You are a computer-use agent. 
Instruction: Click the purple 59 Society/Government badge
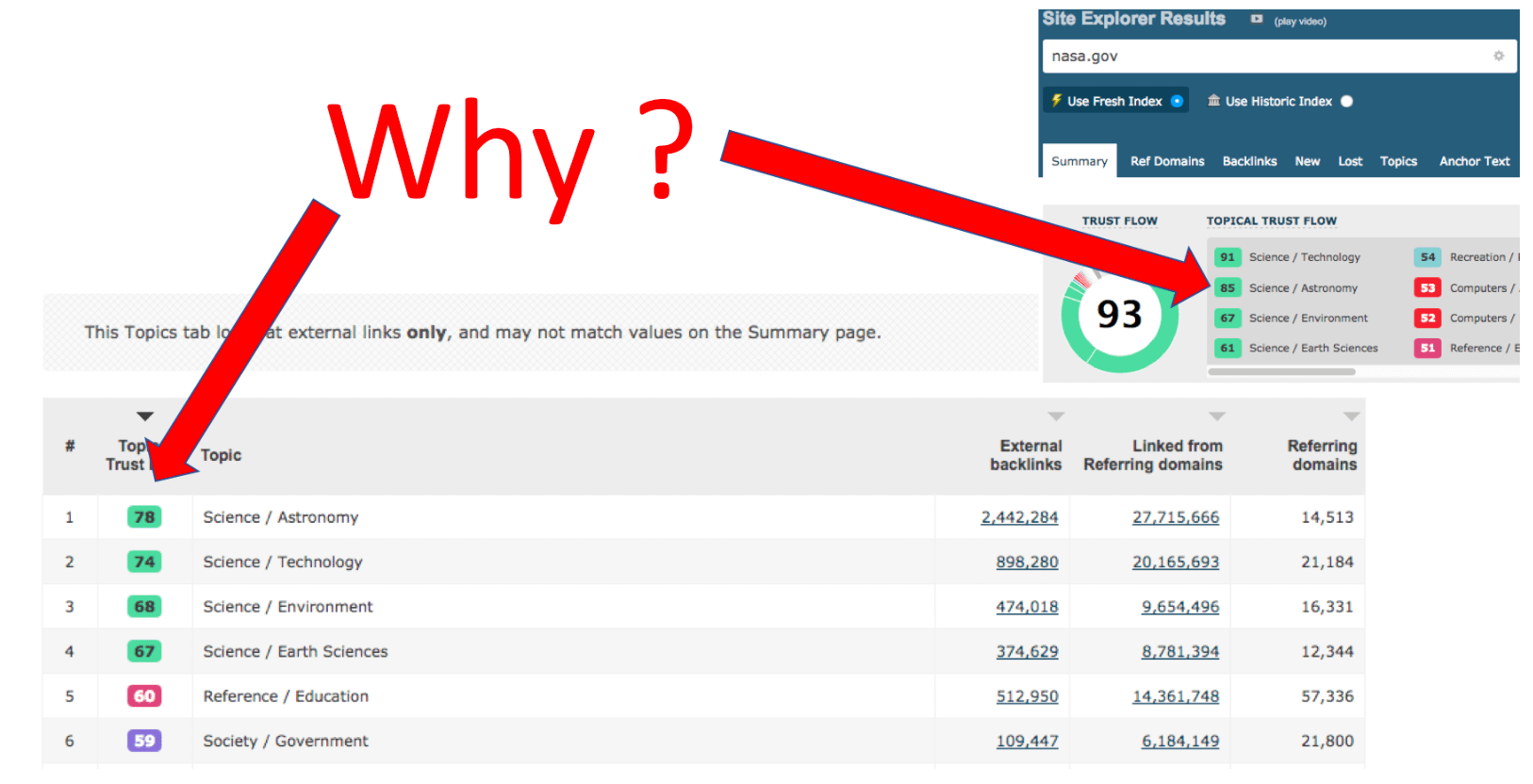pyautogui.click(x=144, y=741)
